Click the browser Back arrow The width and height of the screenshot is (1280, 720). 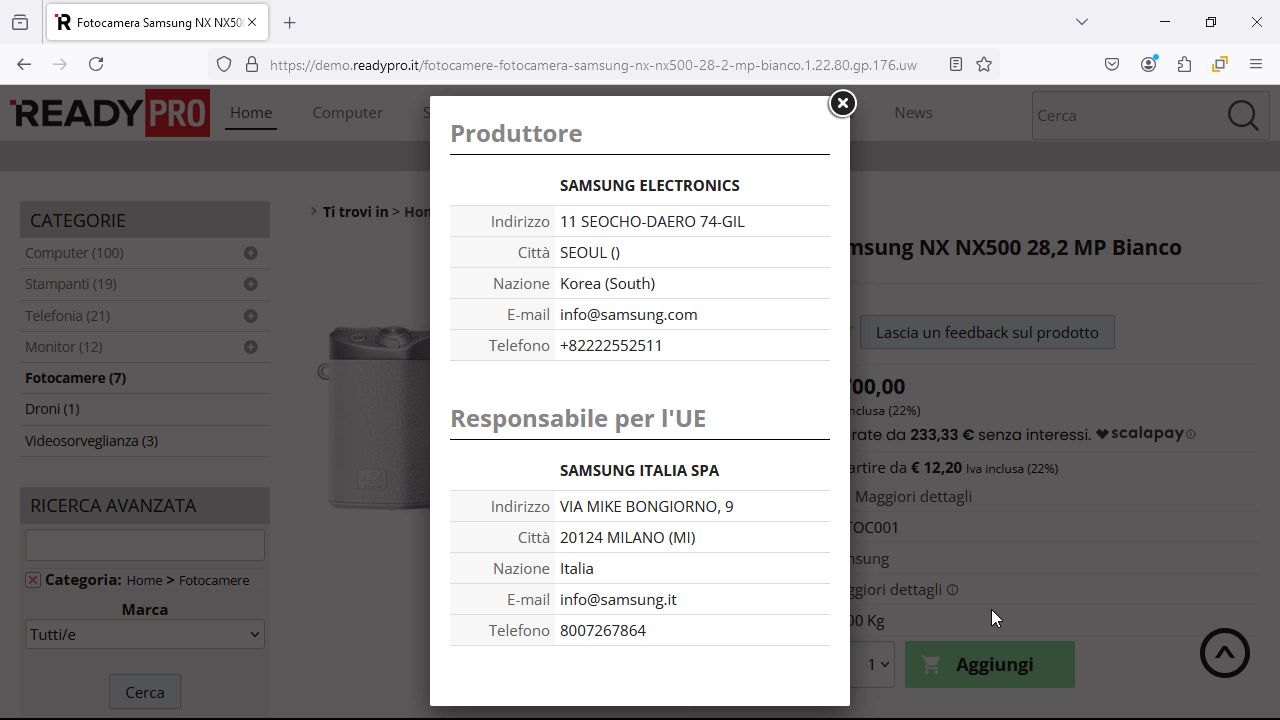(x=24, y=64)
